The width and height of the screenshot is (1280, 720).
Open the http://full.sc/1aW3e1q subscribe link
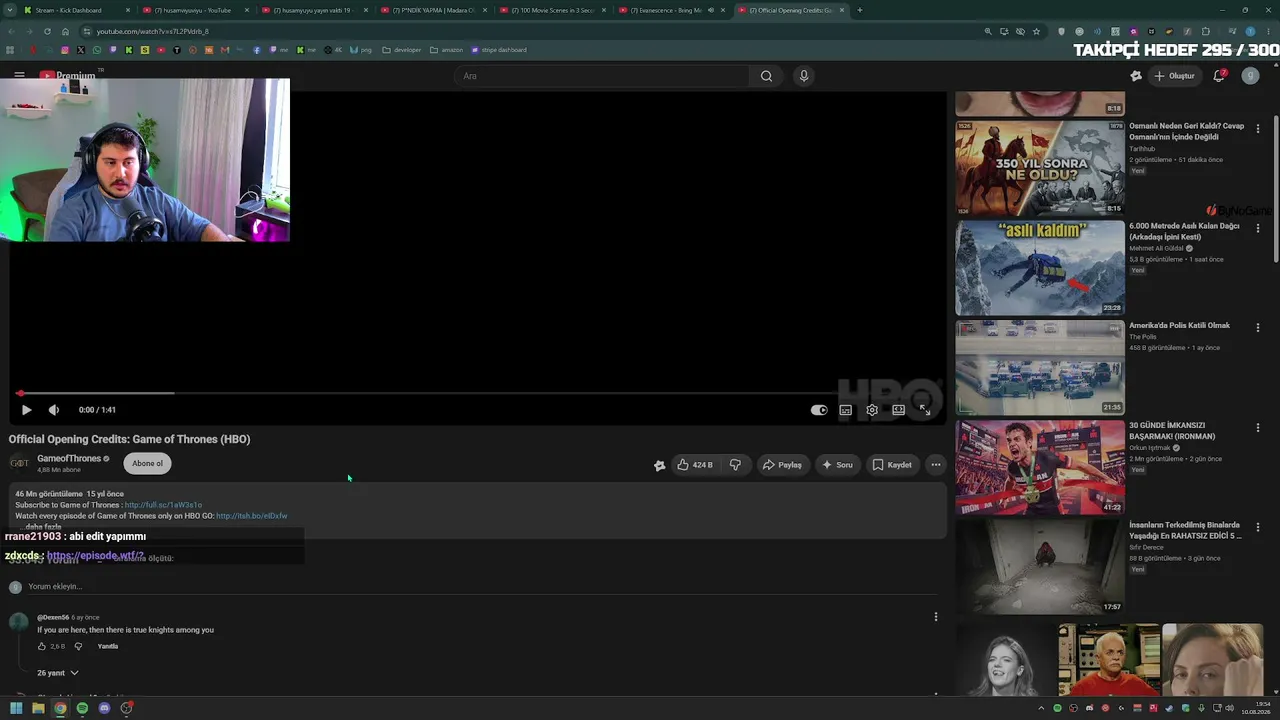[163, 505]
